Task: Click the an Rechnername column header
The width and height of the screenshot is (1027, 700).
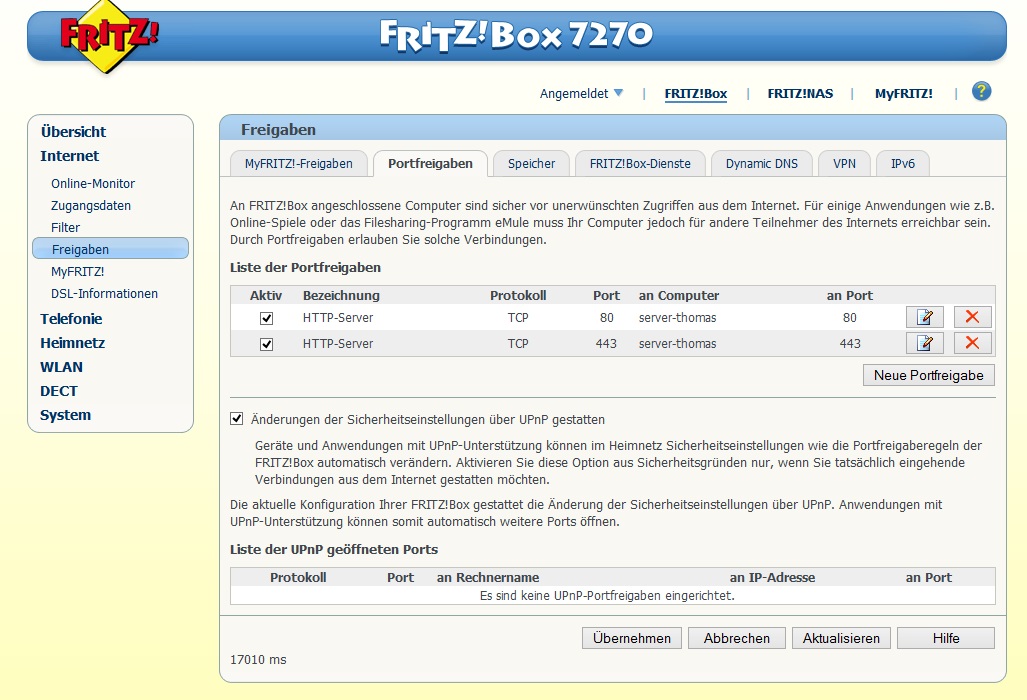Action: 488,578
